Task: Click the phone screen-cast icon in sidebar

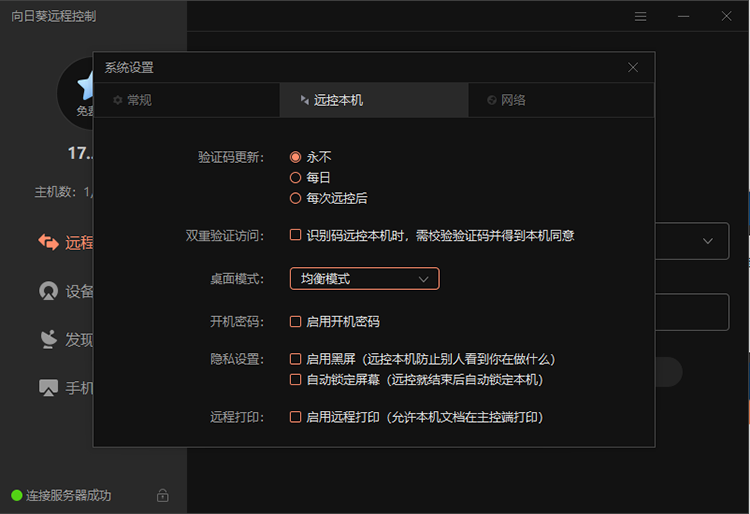Action: tap(48, 387)
